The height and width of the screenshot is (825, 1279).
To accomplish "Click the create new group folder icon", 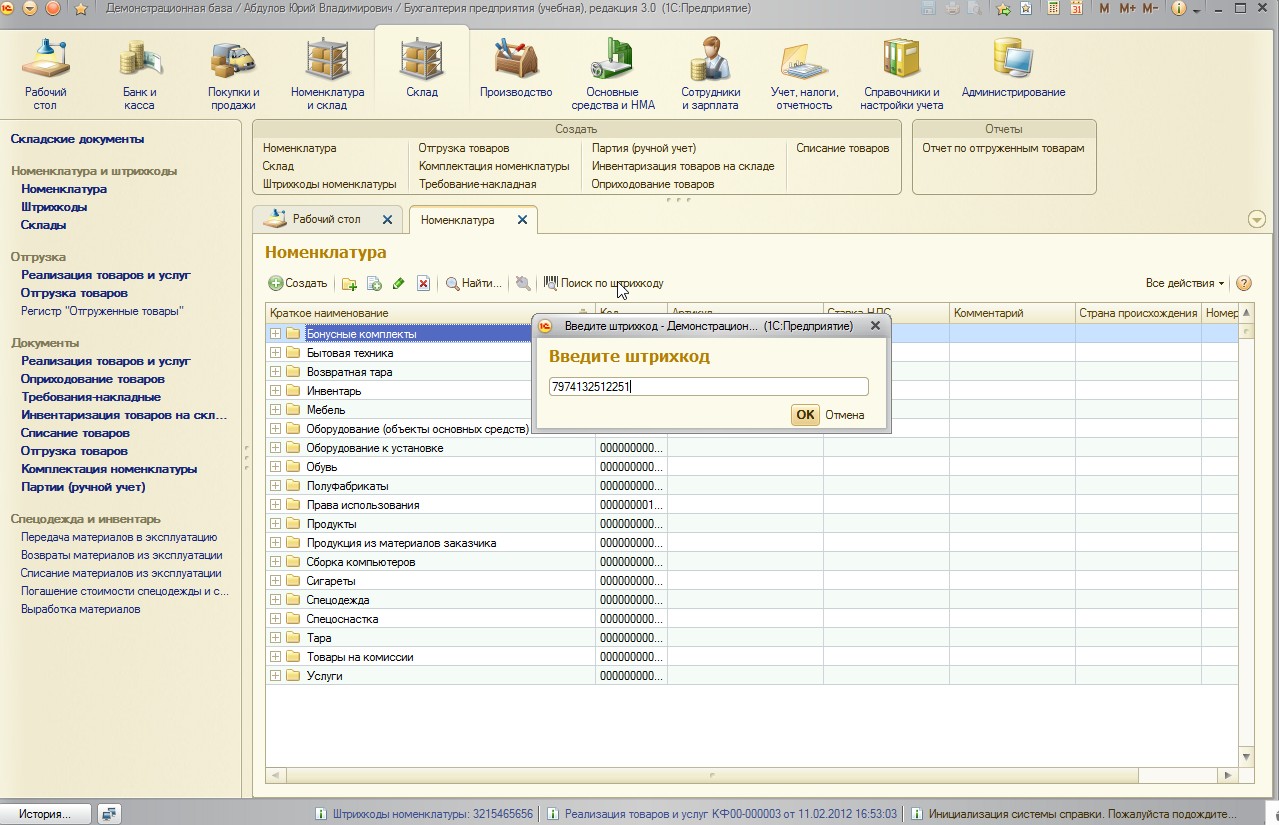I will pos(349,284).
